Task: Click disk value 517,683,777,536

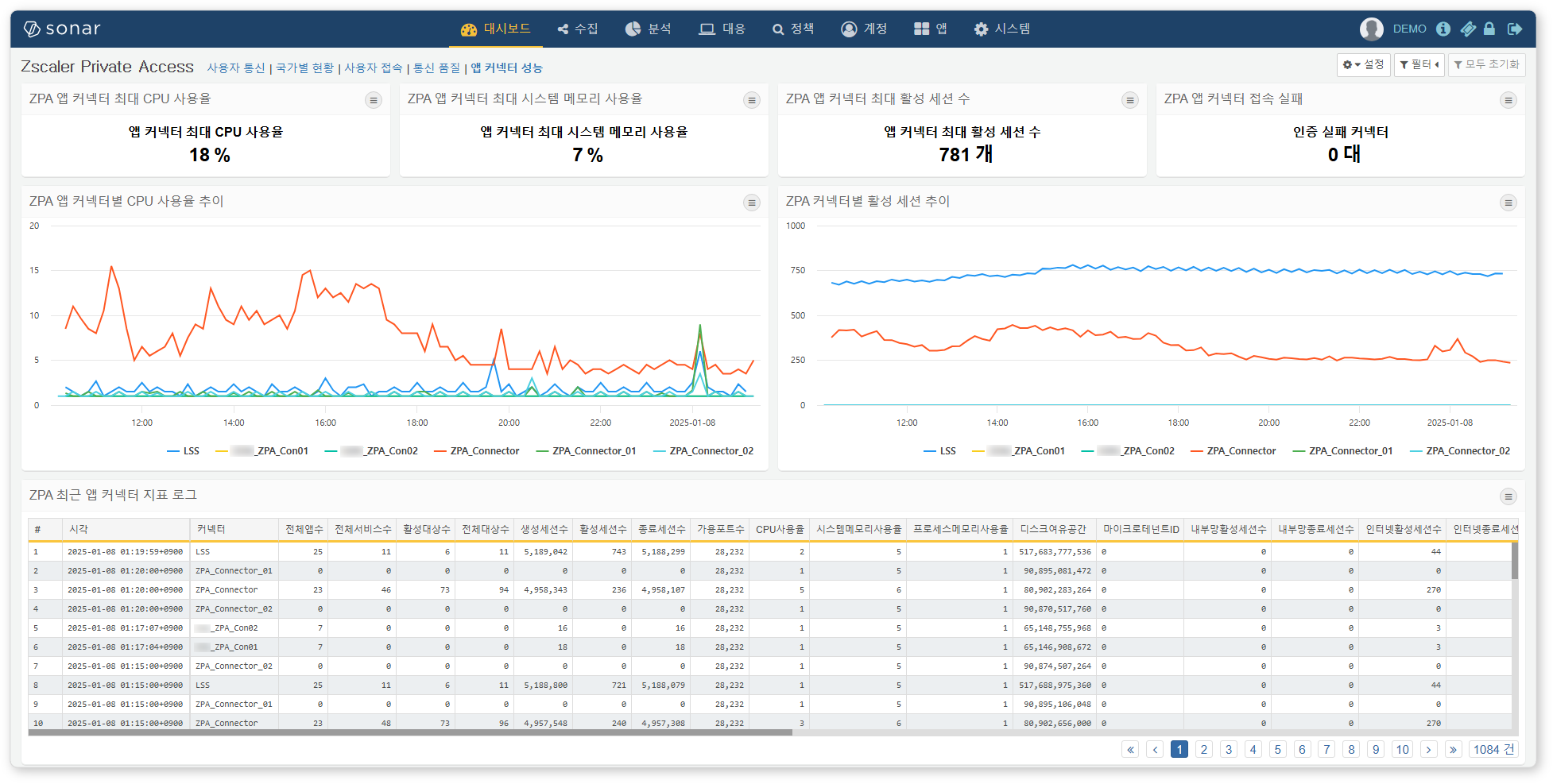Action: click(1055, 552)
